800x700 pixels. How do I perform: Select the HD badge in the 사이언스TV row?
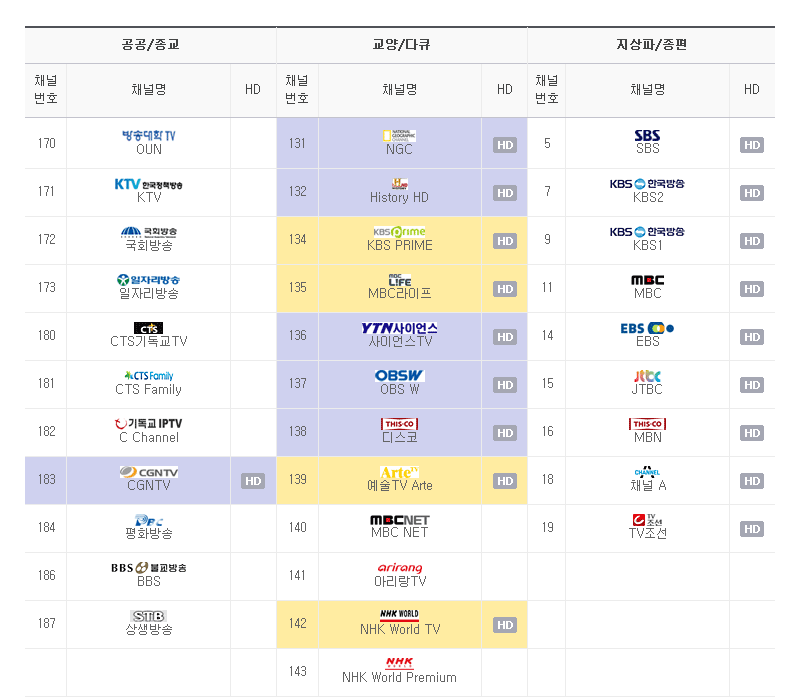[x=505, y=337]
